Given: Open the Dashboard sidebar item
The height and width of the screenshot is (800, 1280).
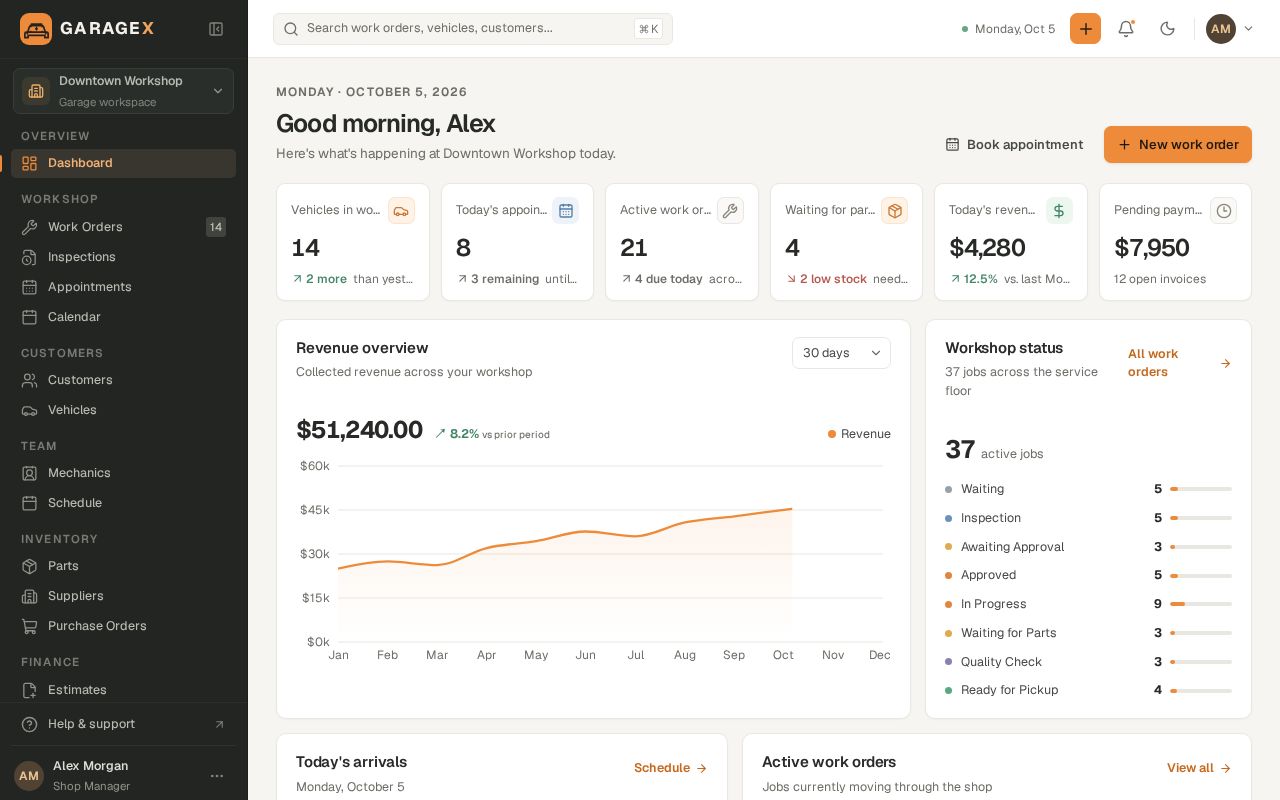Looking at the screenshot, I should tap(123, 163).
